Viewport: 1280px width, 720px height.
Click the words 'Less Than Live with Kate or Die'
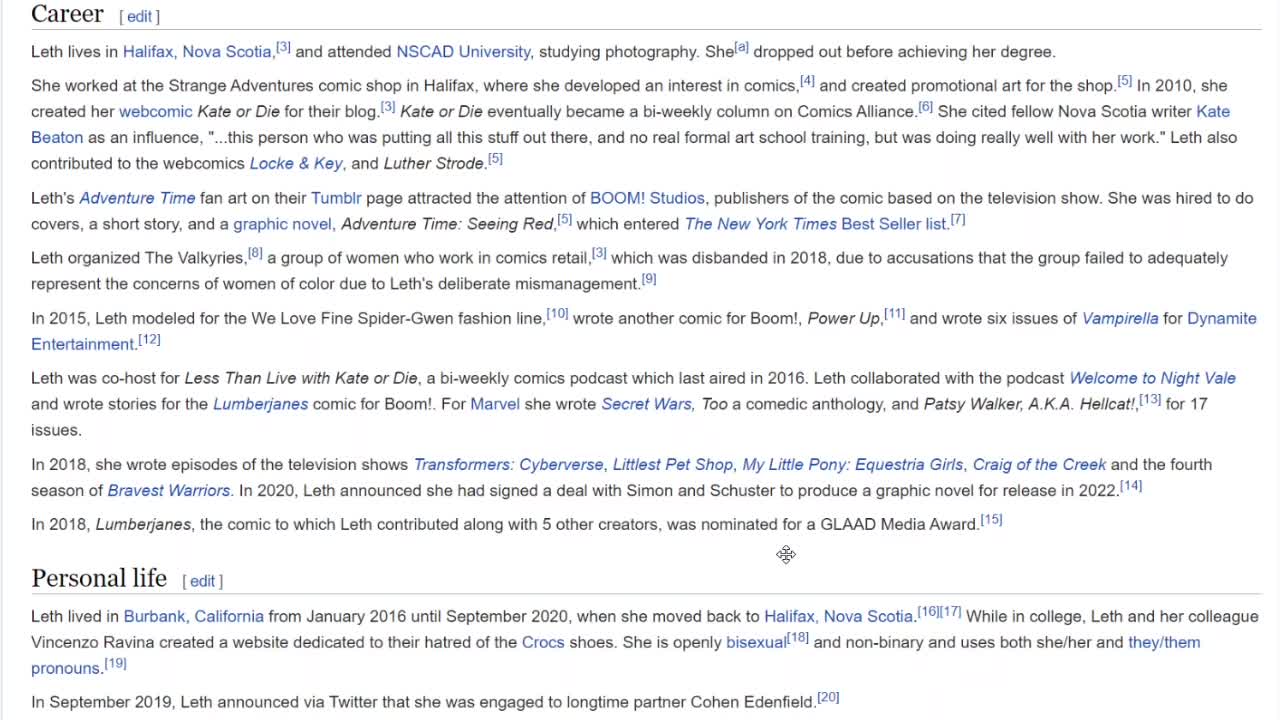[301, 378]
